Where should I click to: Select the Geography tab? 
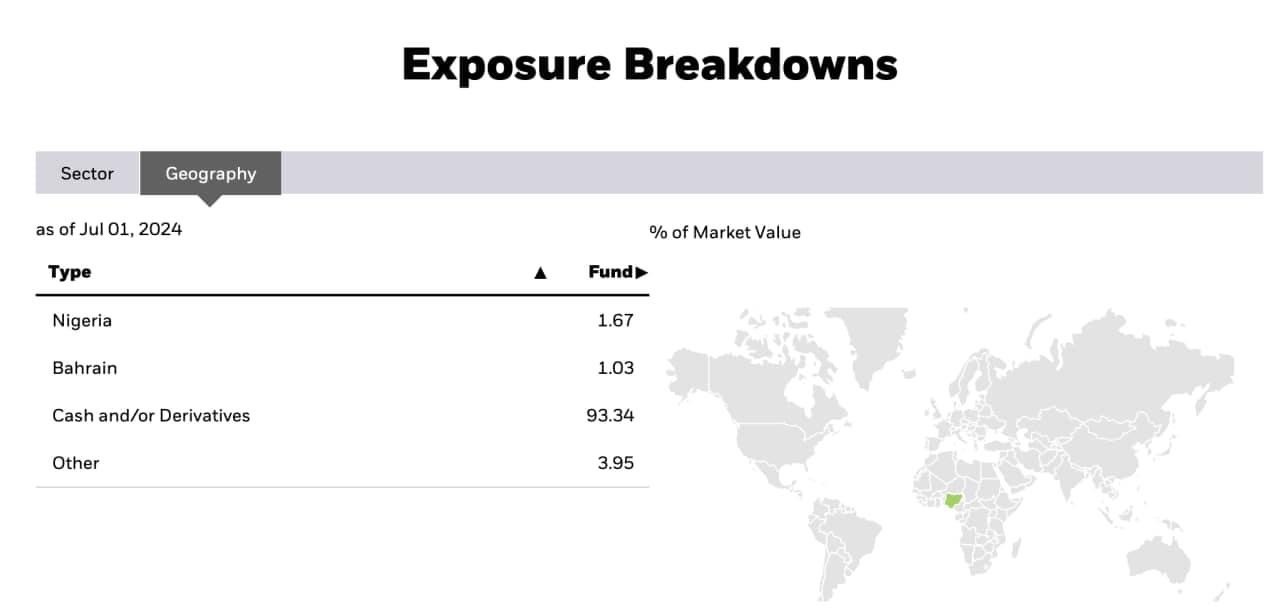click(211, 173)
